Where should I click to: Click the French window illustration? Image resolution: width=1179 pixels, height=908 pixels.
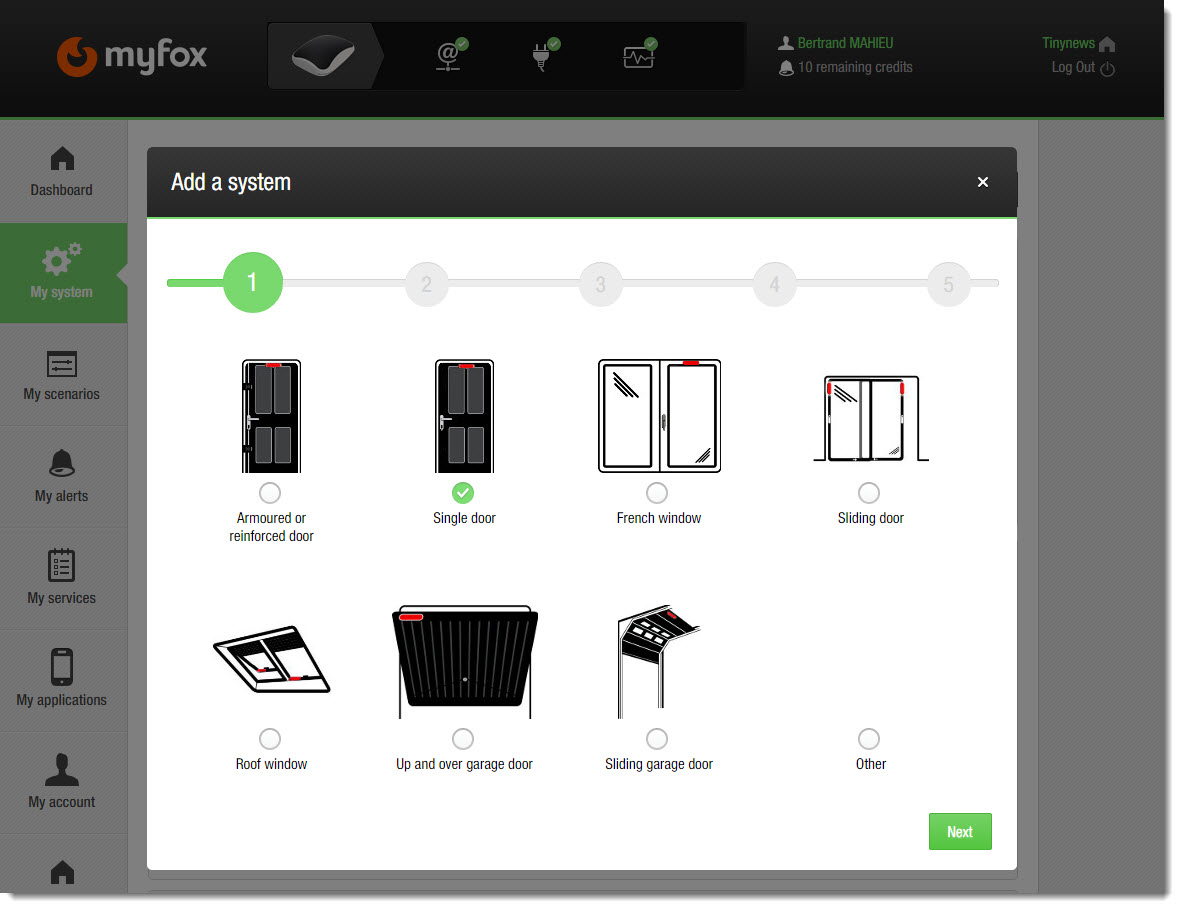[658, 416]
